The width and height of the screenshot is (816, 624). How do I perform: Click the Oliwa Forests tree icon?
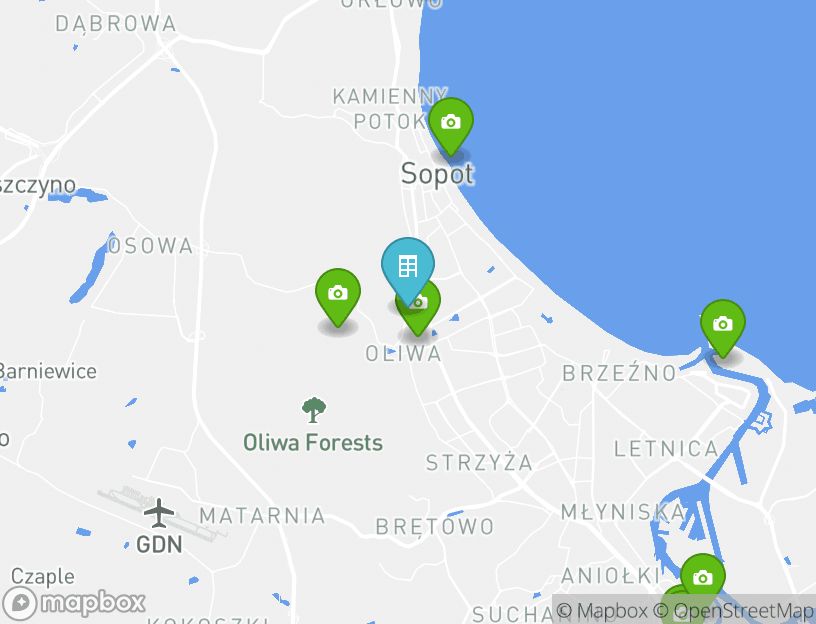click(x=314, y=410)
